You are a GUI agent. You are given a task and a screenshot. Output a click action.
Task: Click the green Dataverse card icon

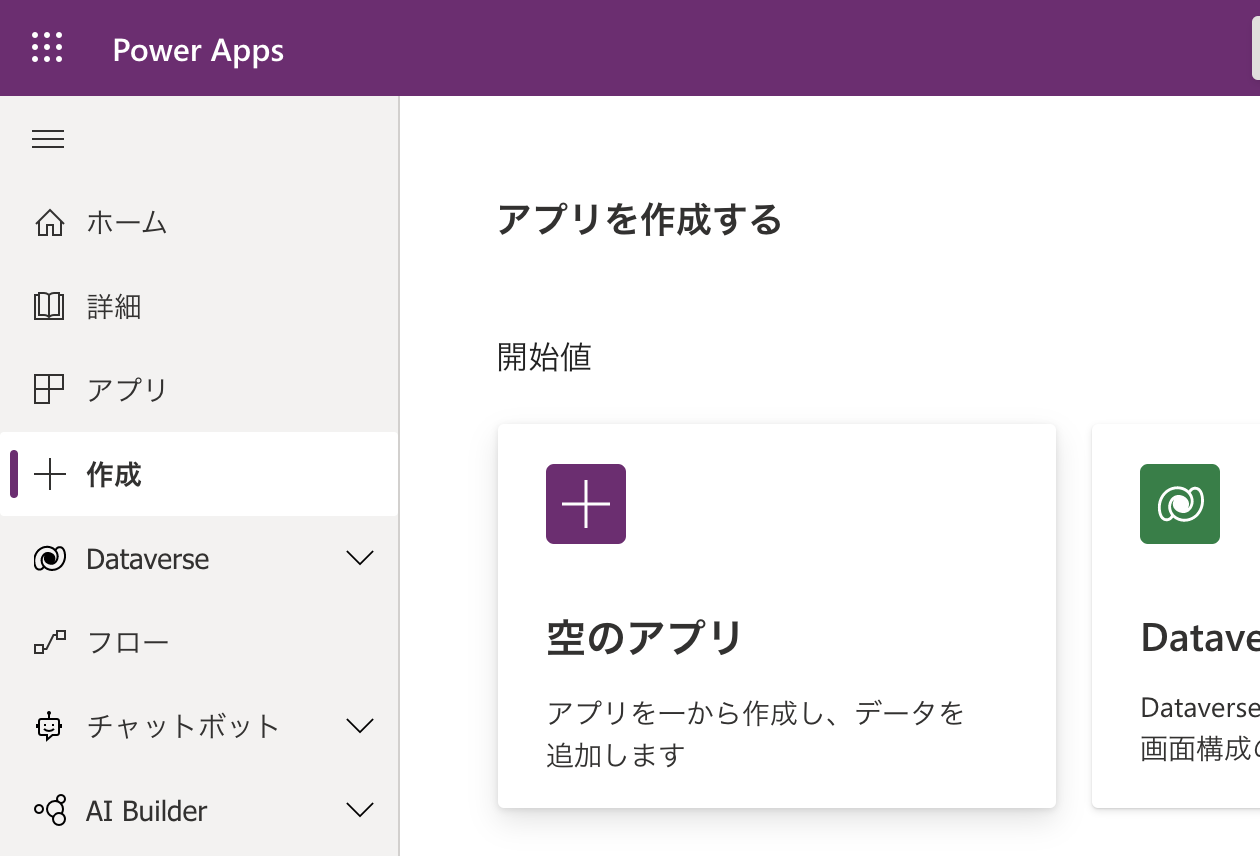click(1180, 504)
